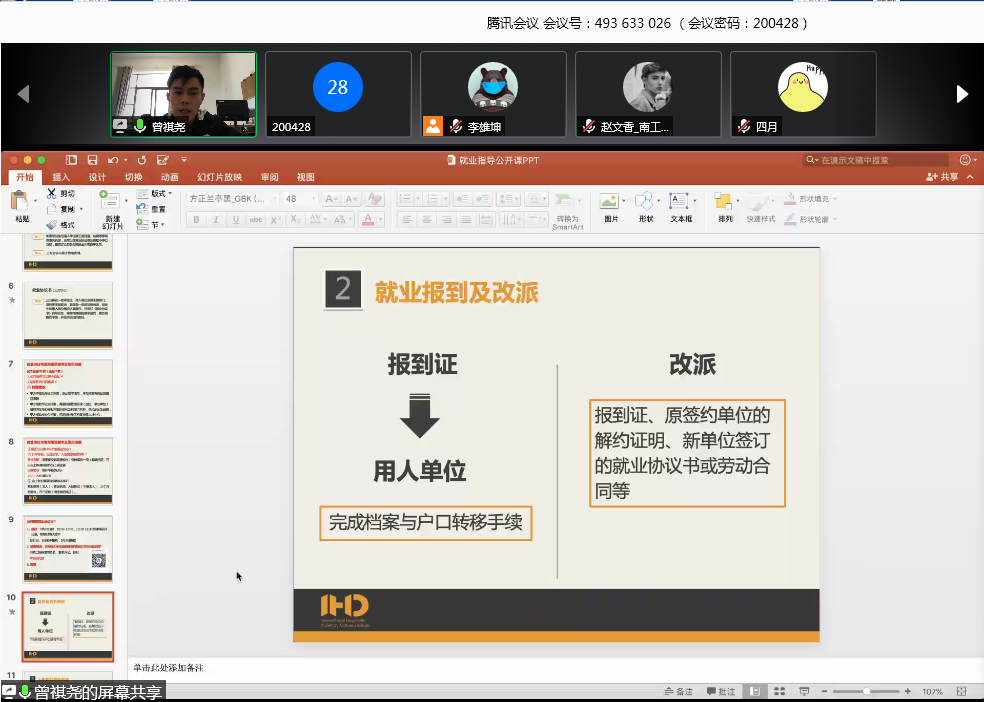Toggle Bold formatting

(196, 220)
